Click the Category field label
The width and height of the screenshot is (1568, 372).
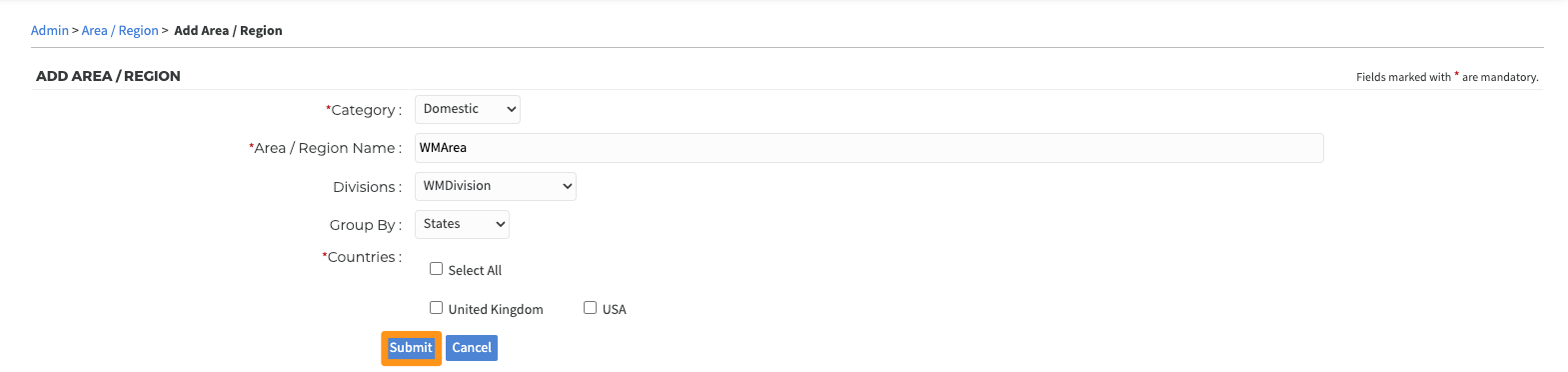[364, 110]
